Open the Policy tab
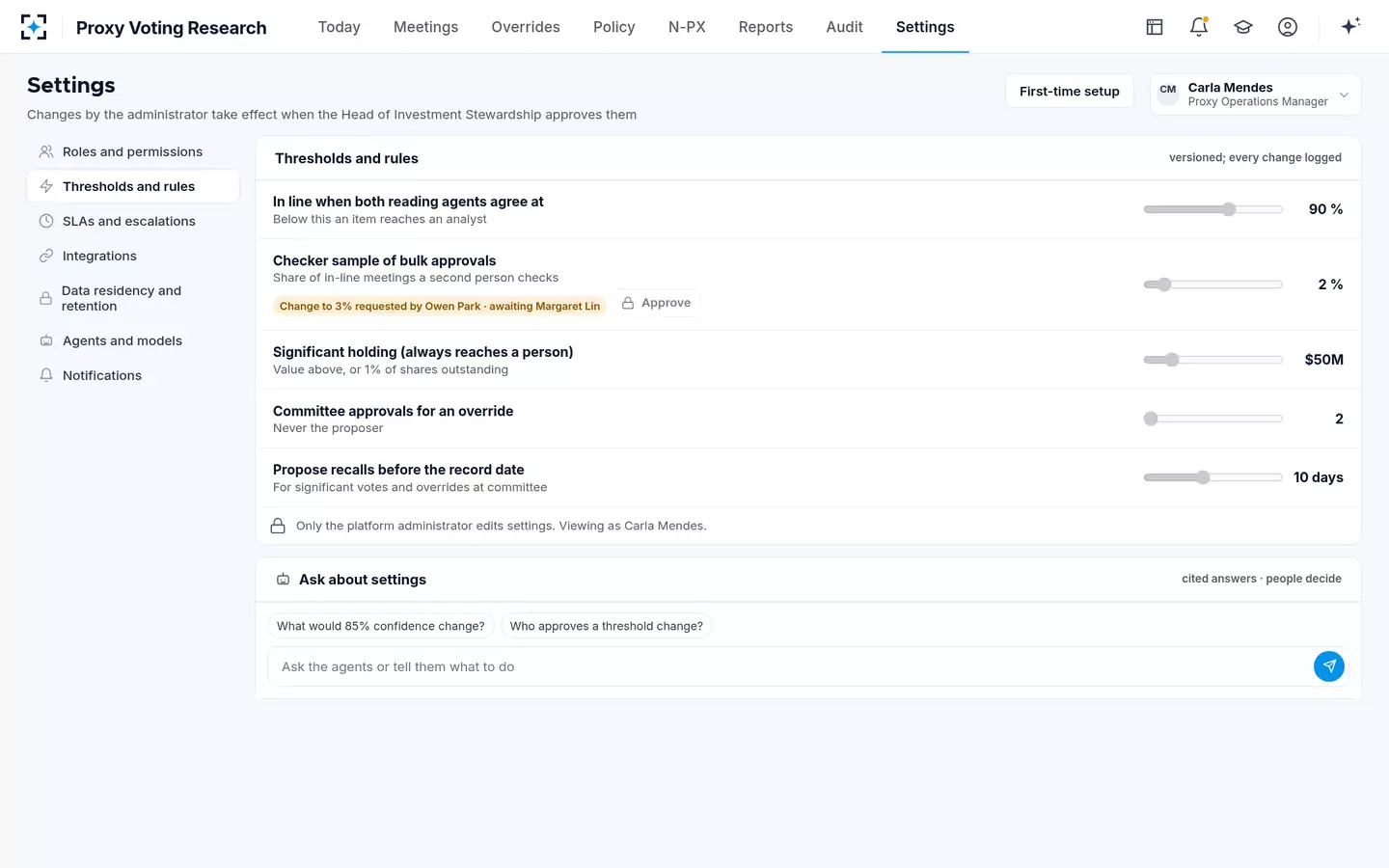 coord(614,27)
